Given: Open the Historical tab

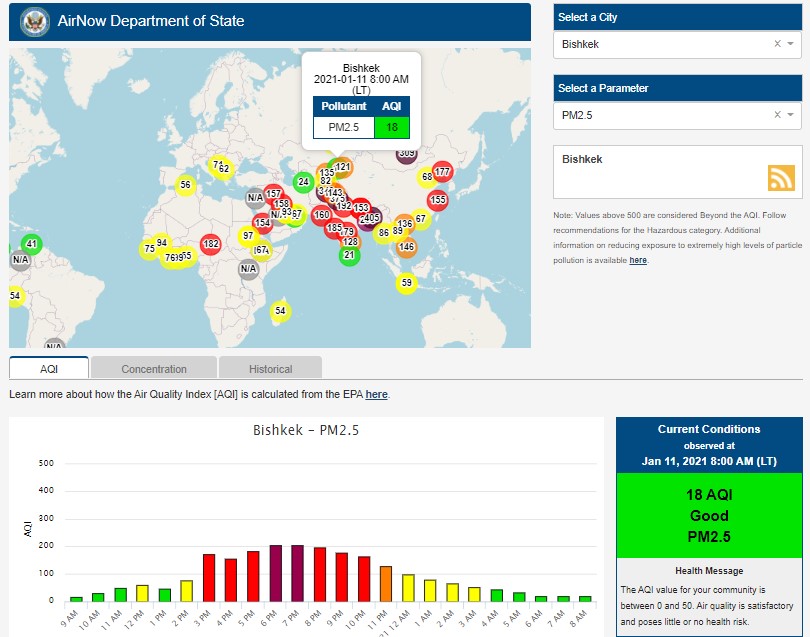Looking at the screenshot, I should pyautogui.click(x=270, y=369).
